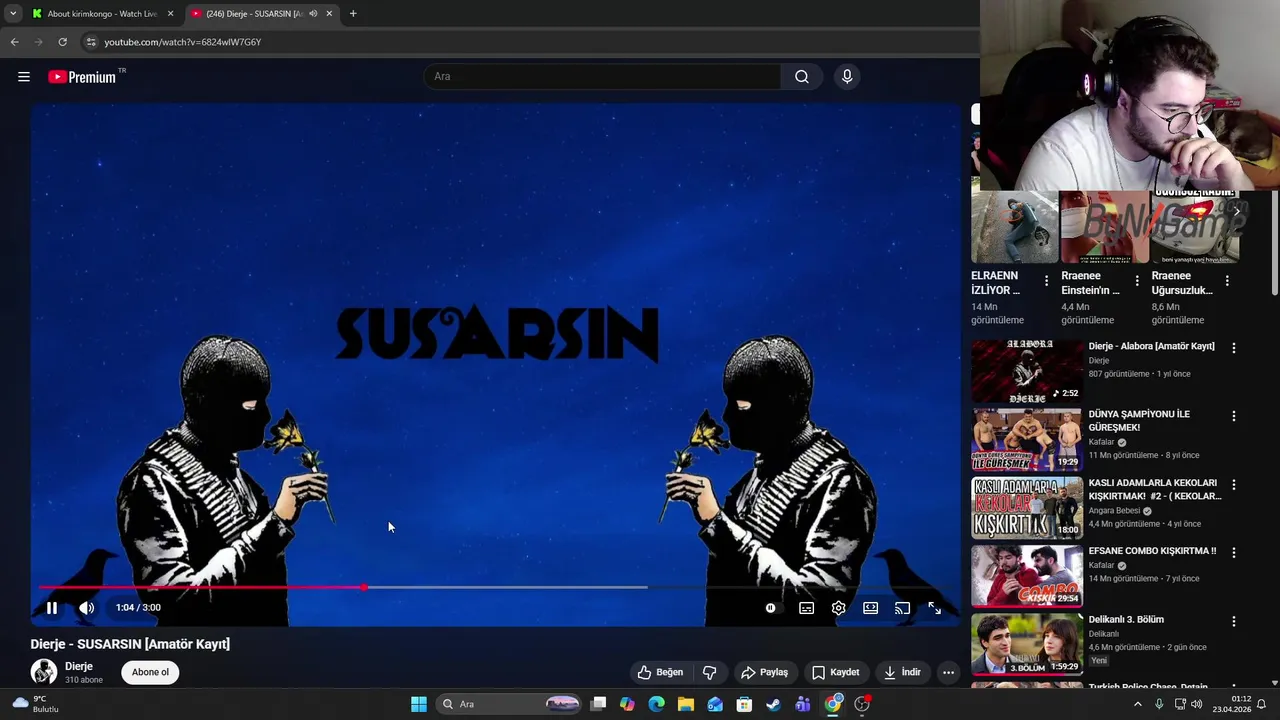This screenshot has width=1280, height=720.
Task: Open Task View in taskbar
Action: point(598,704)
